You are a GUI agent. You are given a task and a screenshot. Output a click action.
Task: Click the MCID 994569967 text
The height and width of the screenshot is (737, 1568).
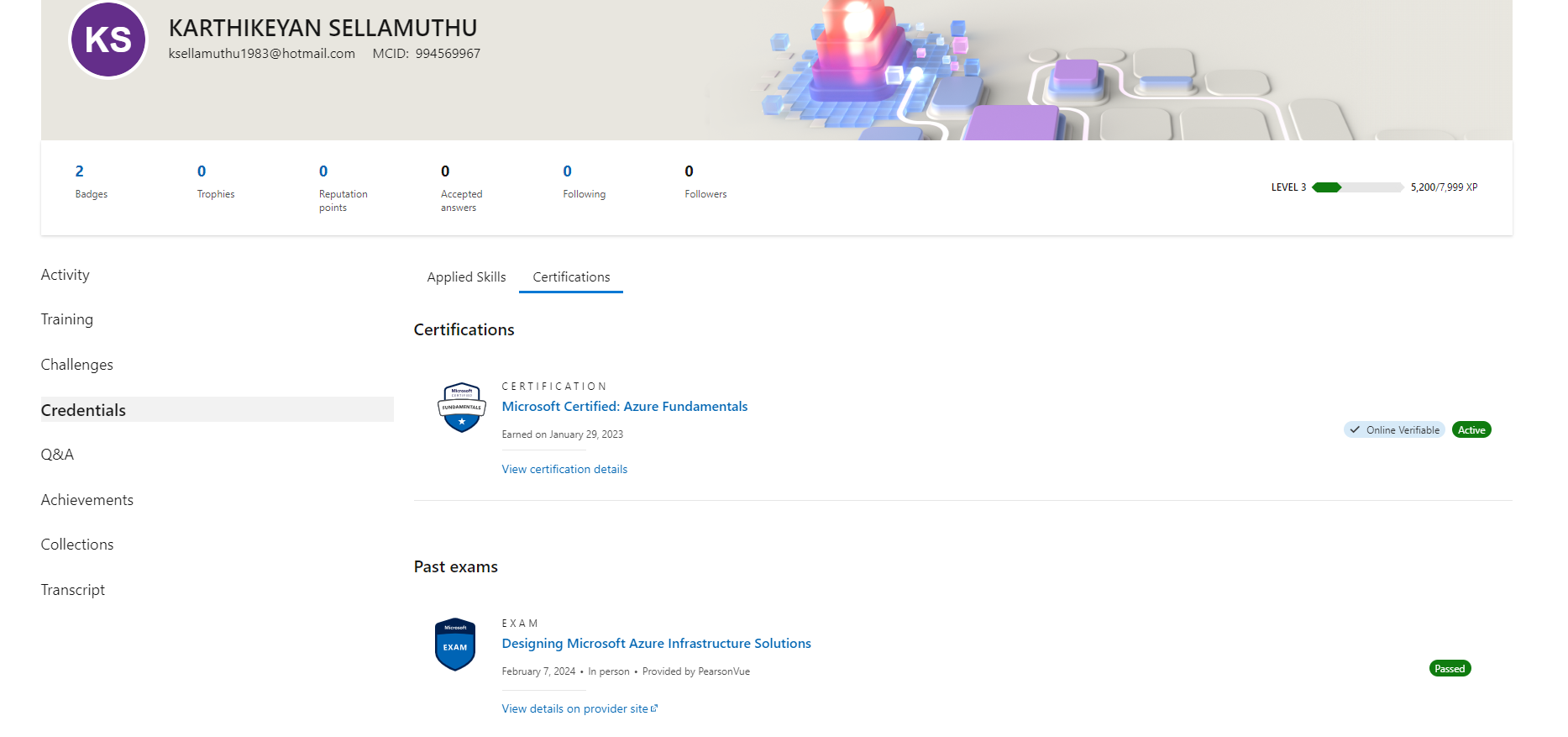[427, 54]
